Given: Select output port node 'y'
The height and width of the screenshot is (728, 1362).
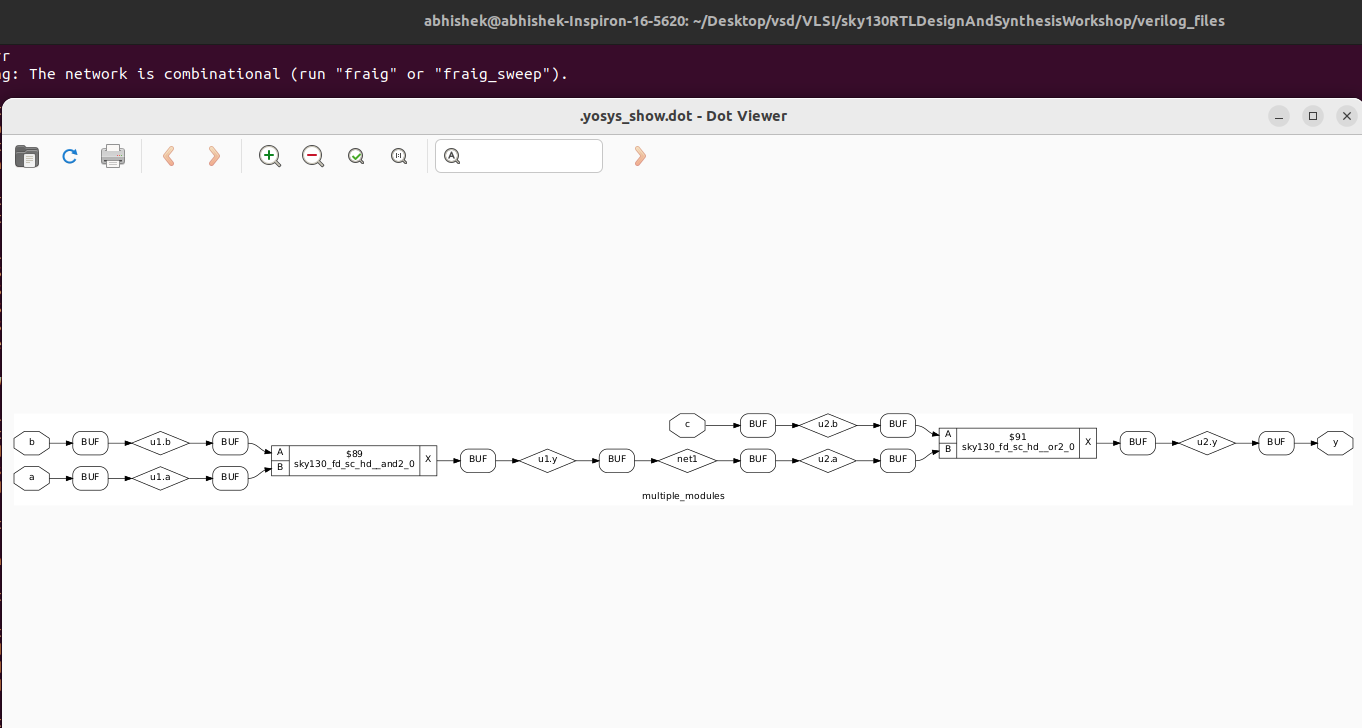Looking at the screenshot, I should click(x=1335, y=442).
